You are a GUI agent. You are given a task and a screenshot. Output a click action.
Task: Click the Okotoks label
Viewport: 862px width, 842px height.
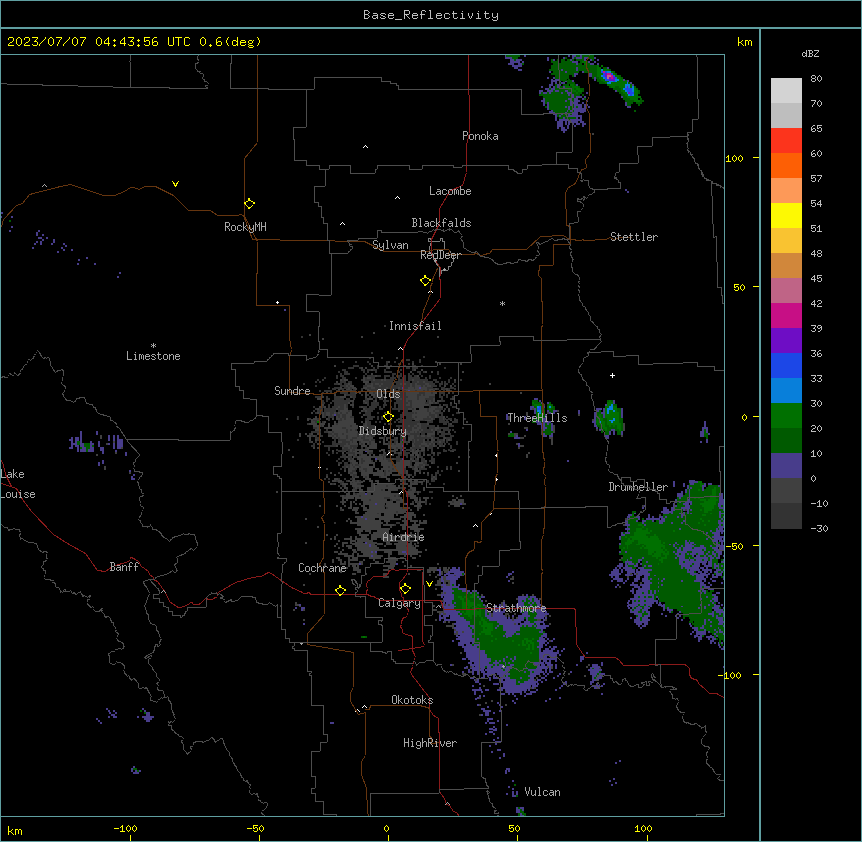pos(412,700)
